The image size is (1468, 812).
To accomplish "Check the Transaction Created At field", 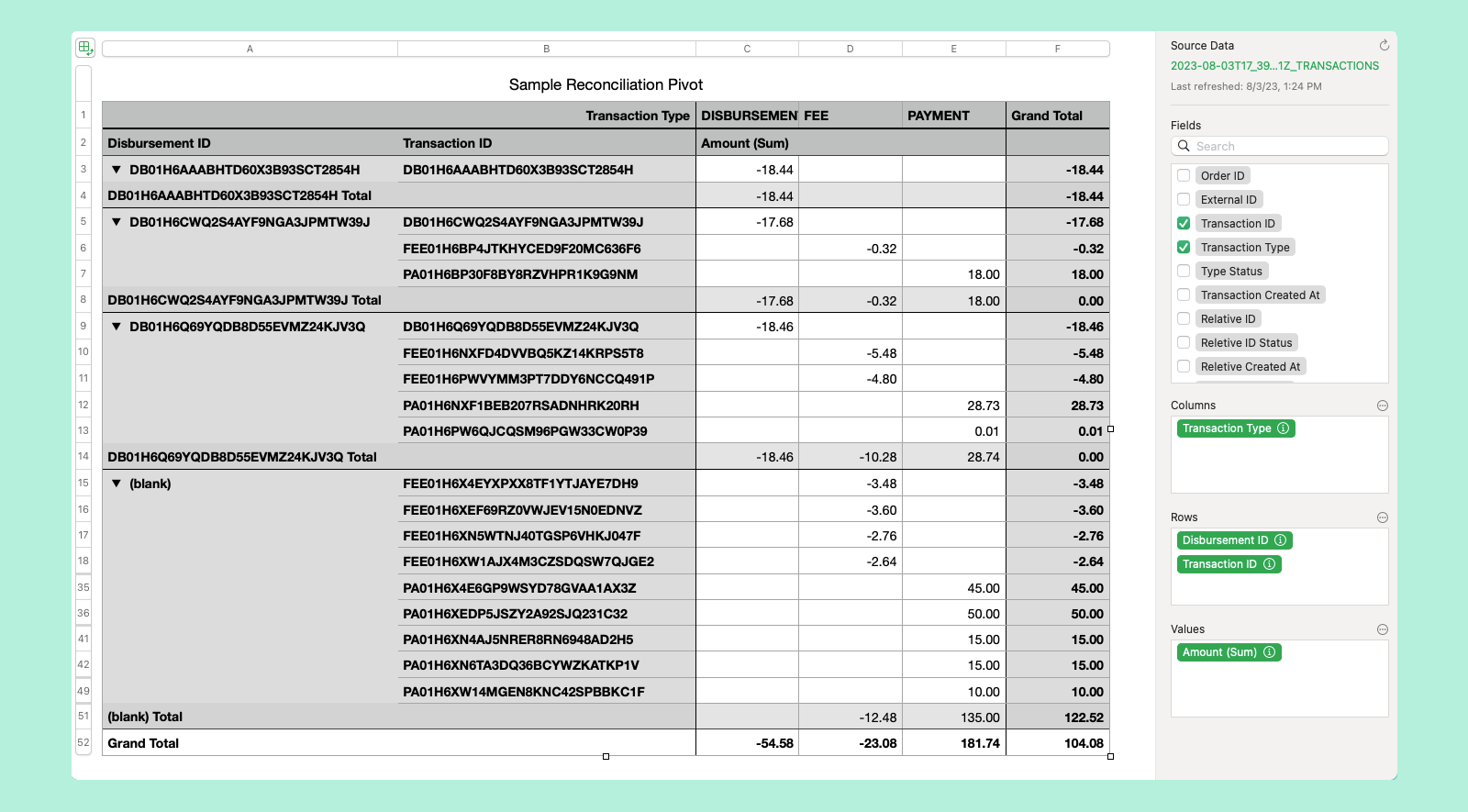I will (x=1184, y=295).
